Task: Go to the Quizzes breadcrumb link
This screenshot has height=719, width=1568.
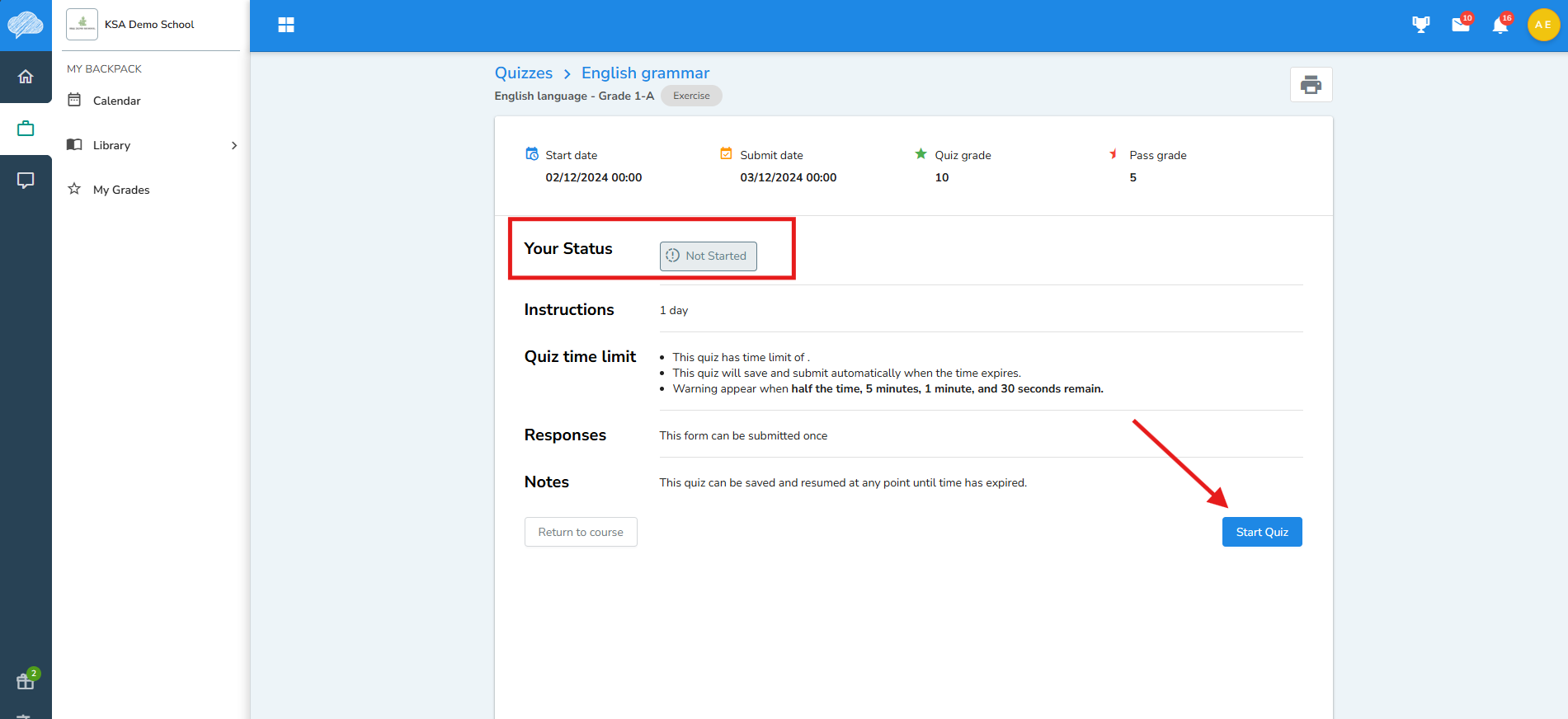Action: (524, 73)
